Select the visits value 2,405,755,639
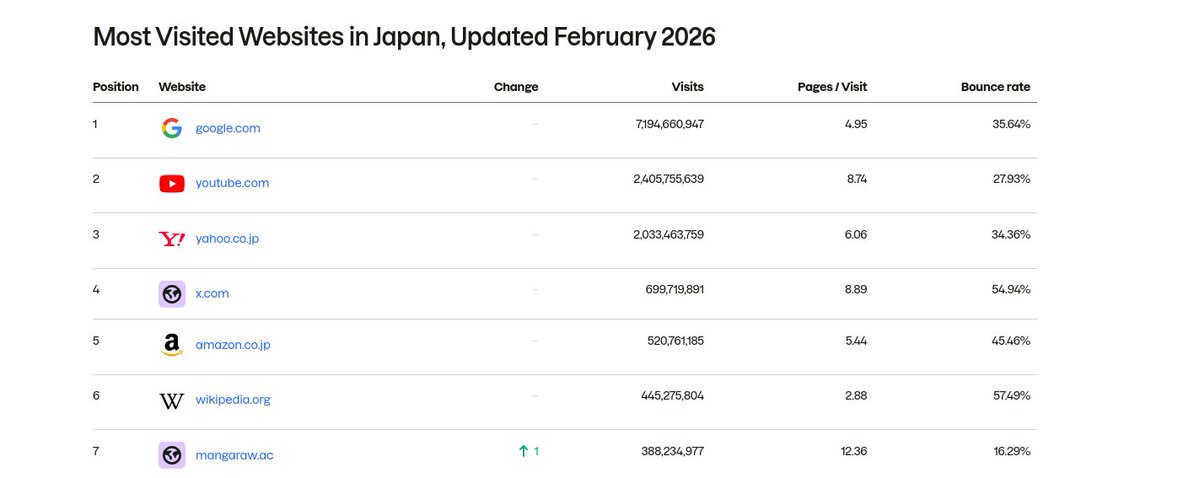Screen dimensions: 1199x478 coord(669,179)
